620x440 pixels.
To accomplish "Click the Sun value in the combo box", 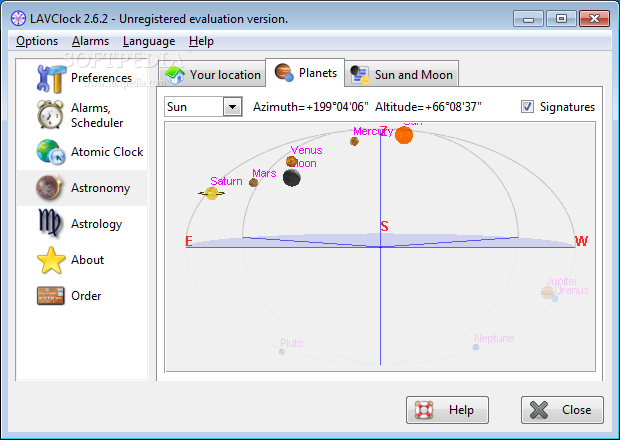I will (177, 107).
